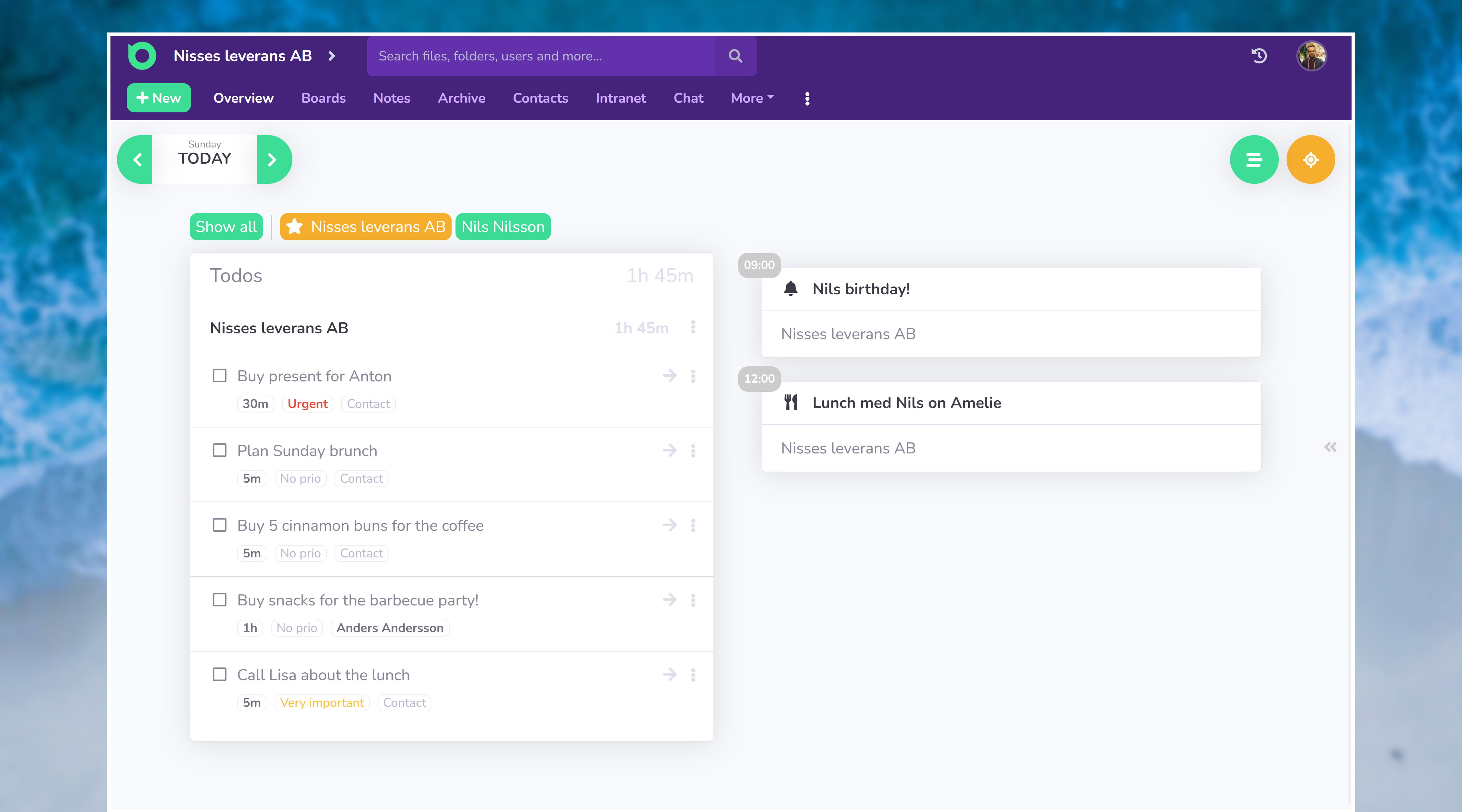This screenshot has width=1462, height=812.
Task: Click Nisses leverans AB under Nils birthday
Action: click(x=848, y=334)
